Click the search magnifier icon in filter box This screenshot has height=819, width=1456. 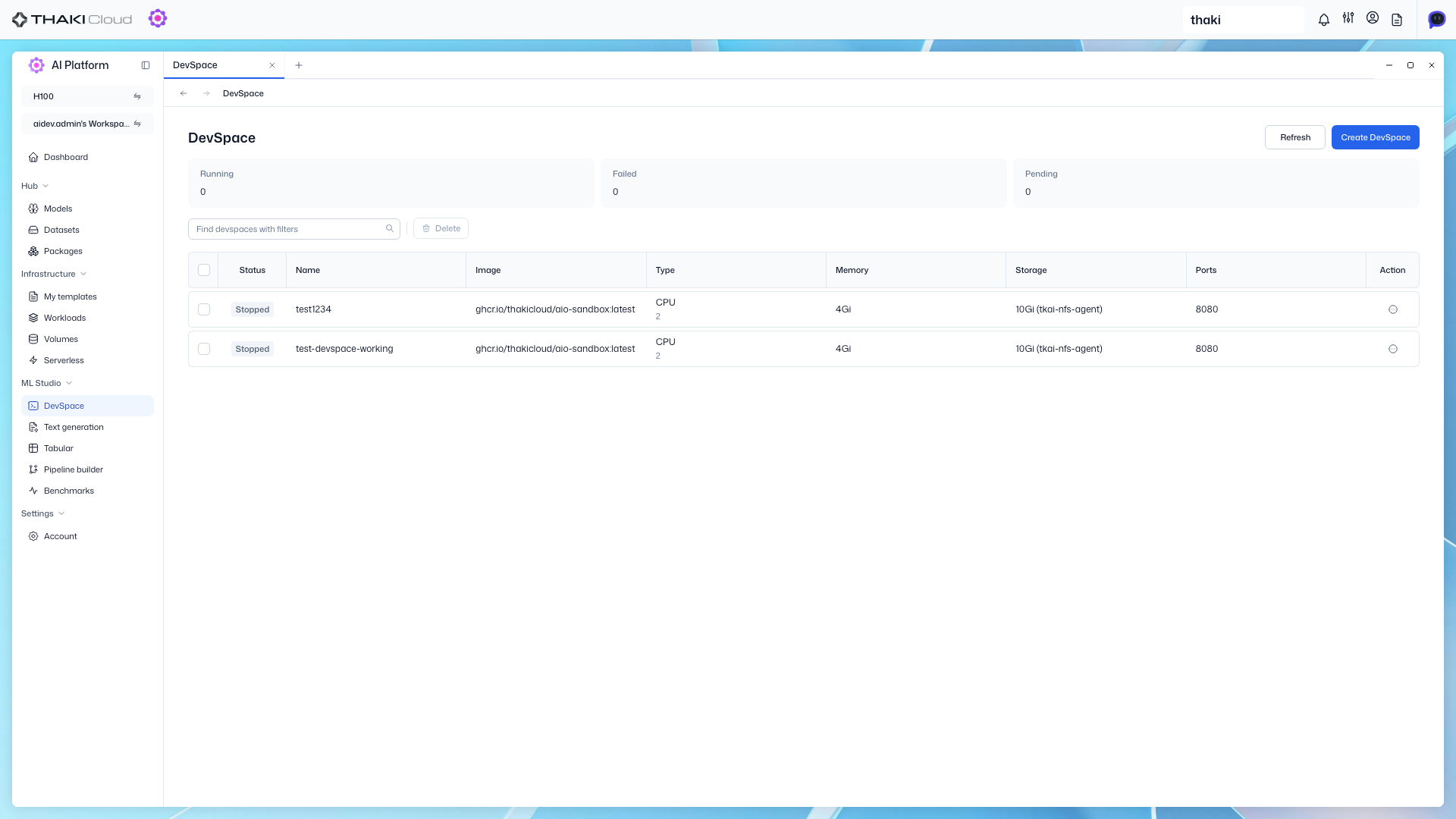pos(390,228)
